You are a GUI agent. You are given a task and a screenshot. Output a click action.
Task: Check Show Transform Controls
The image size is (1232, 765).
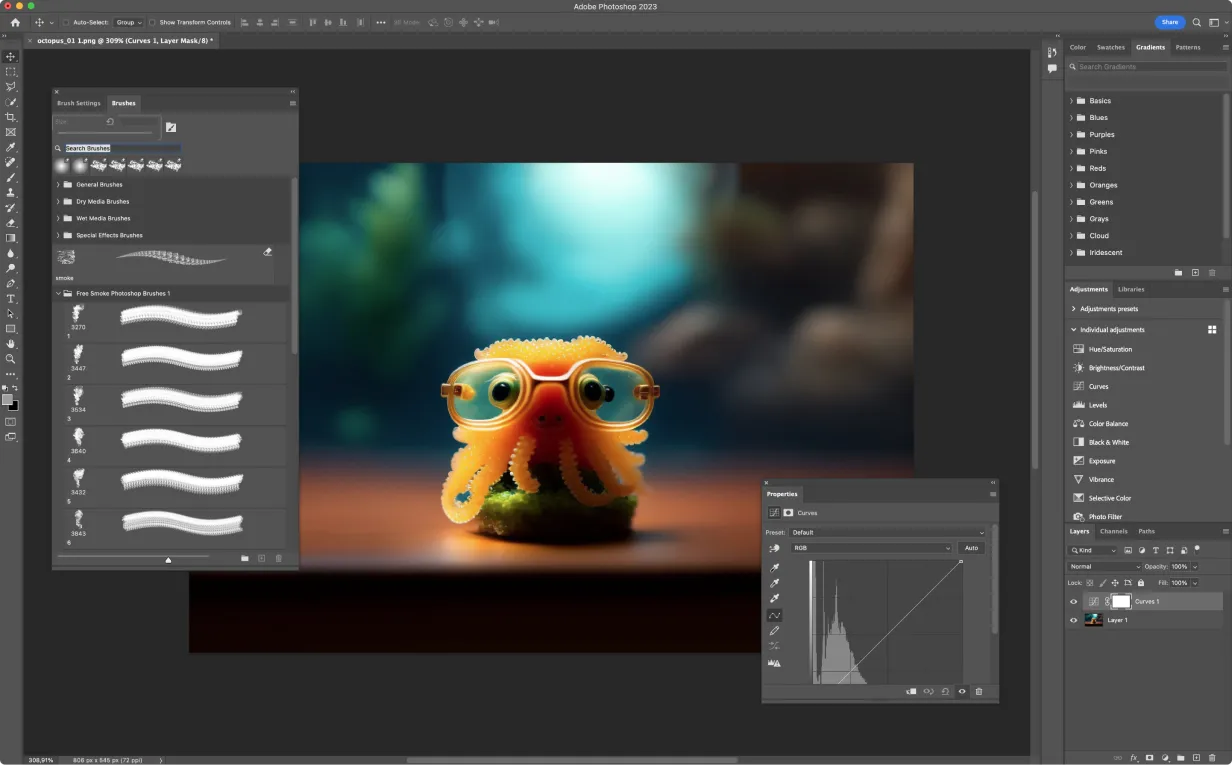(x=152, y=22)
